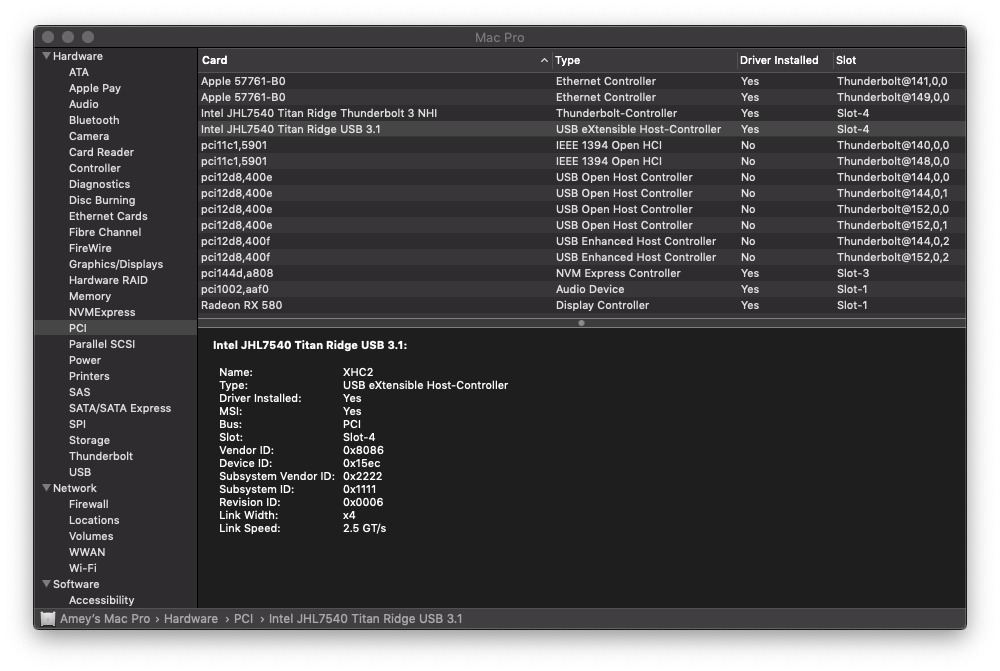The image size is (1000, 671).
Task: Click the pane divider handle dot
Action: coord(581,323)
